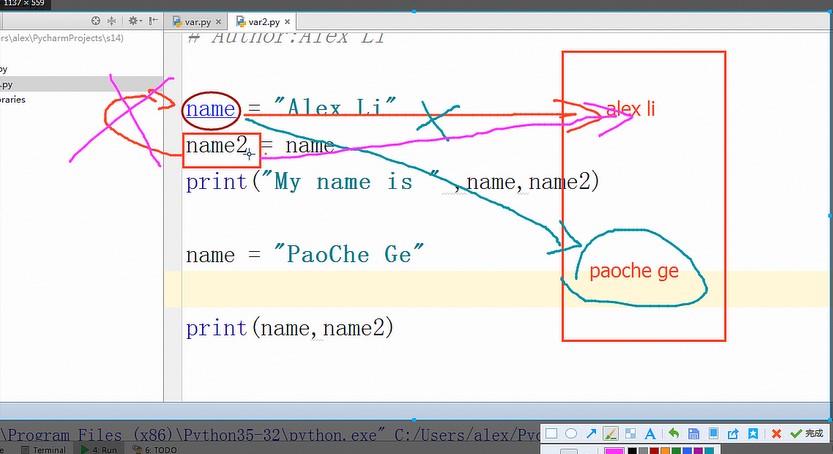The image size is (833, 454).
Task: Select the rectangle annotation tool
Action: [551, 434]
